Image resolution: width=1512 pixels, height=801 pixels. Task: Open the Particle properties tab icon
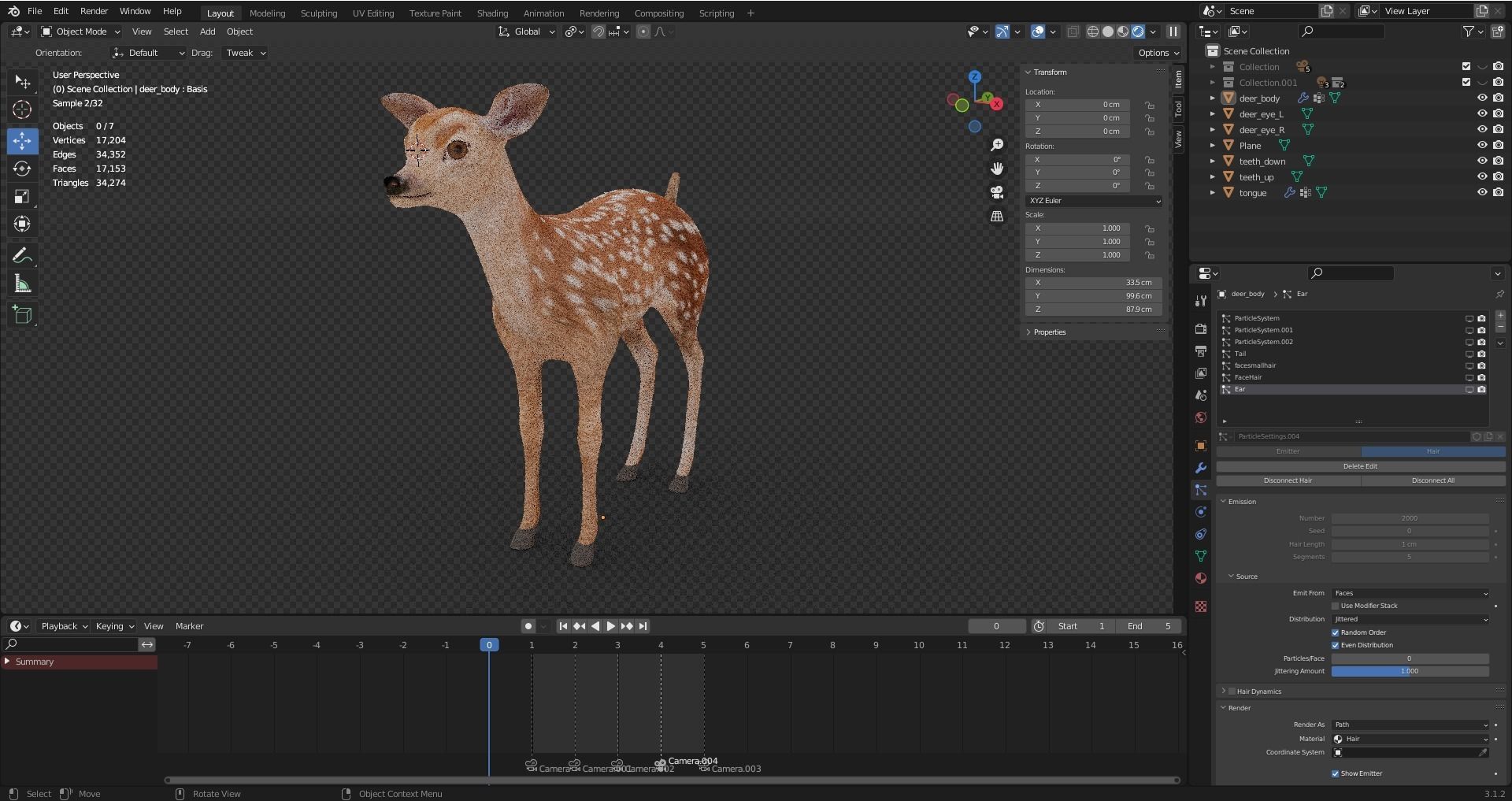[x=1200, y=490]
